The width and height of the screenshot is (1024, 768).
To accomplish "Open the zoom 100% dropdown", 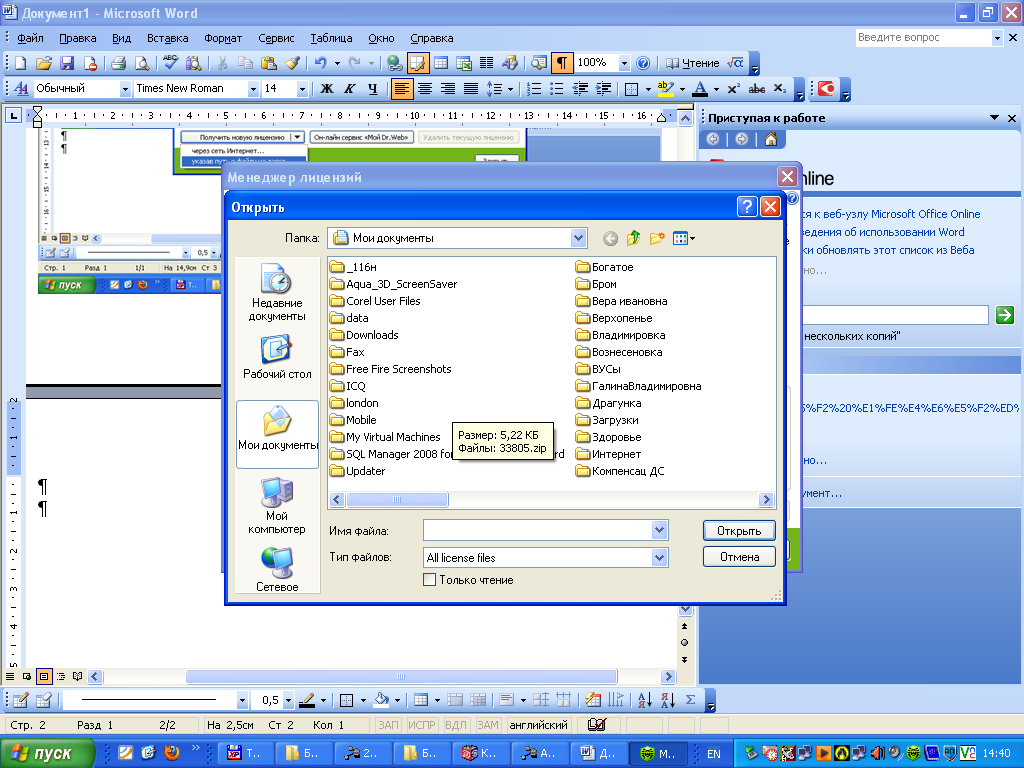I will click(624, 63).
